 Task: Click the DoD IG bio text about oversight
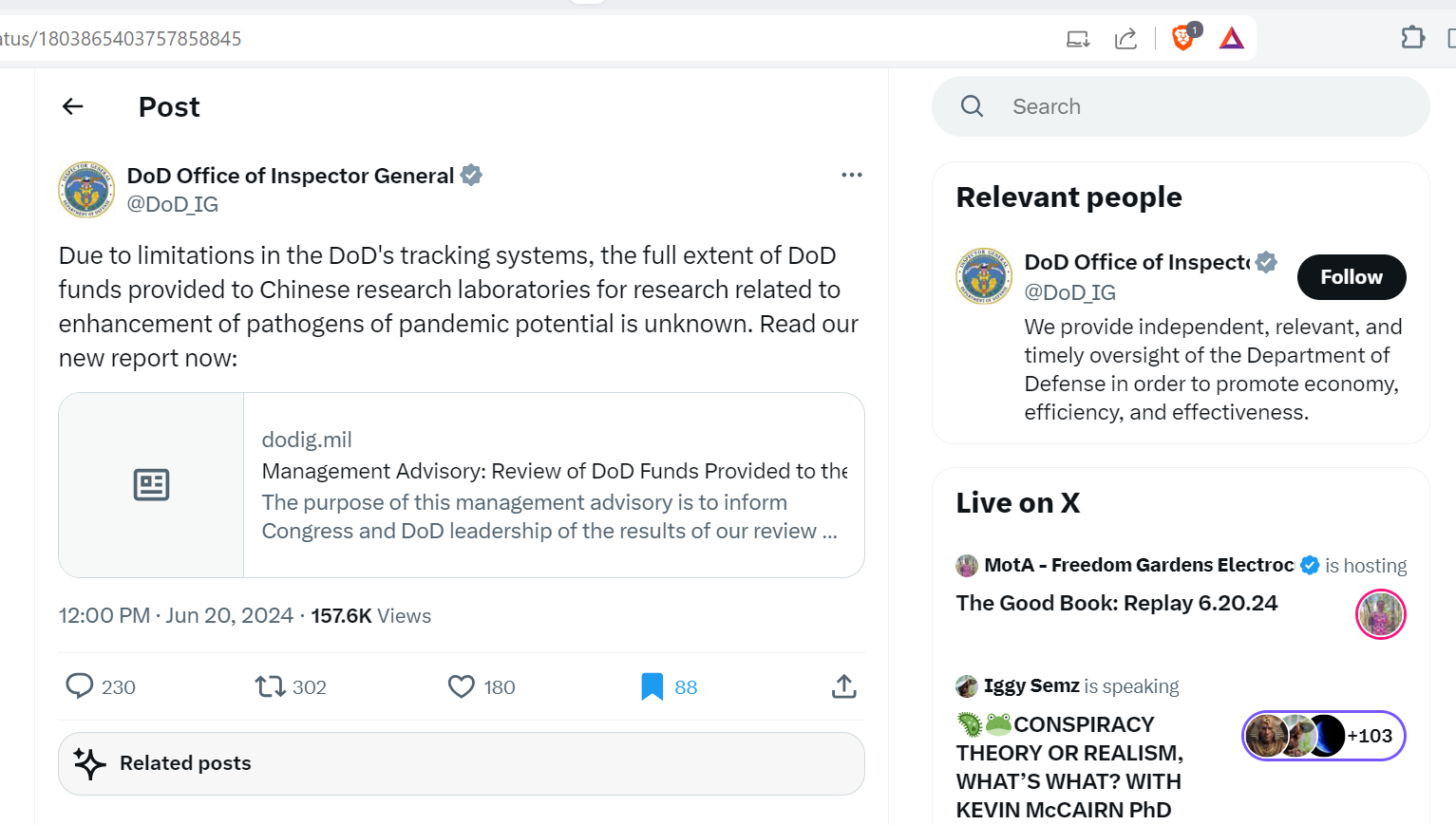pyautogui.click(x=1213, y=369)
